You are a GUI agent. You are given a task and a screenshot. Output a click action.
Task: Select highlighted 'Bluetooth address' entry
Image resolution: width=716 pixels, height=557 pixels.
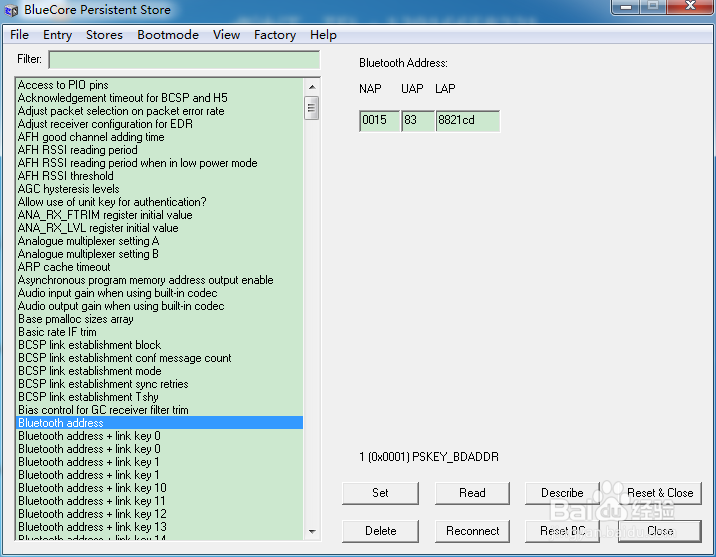(x=160, y=423)
